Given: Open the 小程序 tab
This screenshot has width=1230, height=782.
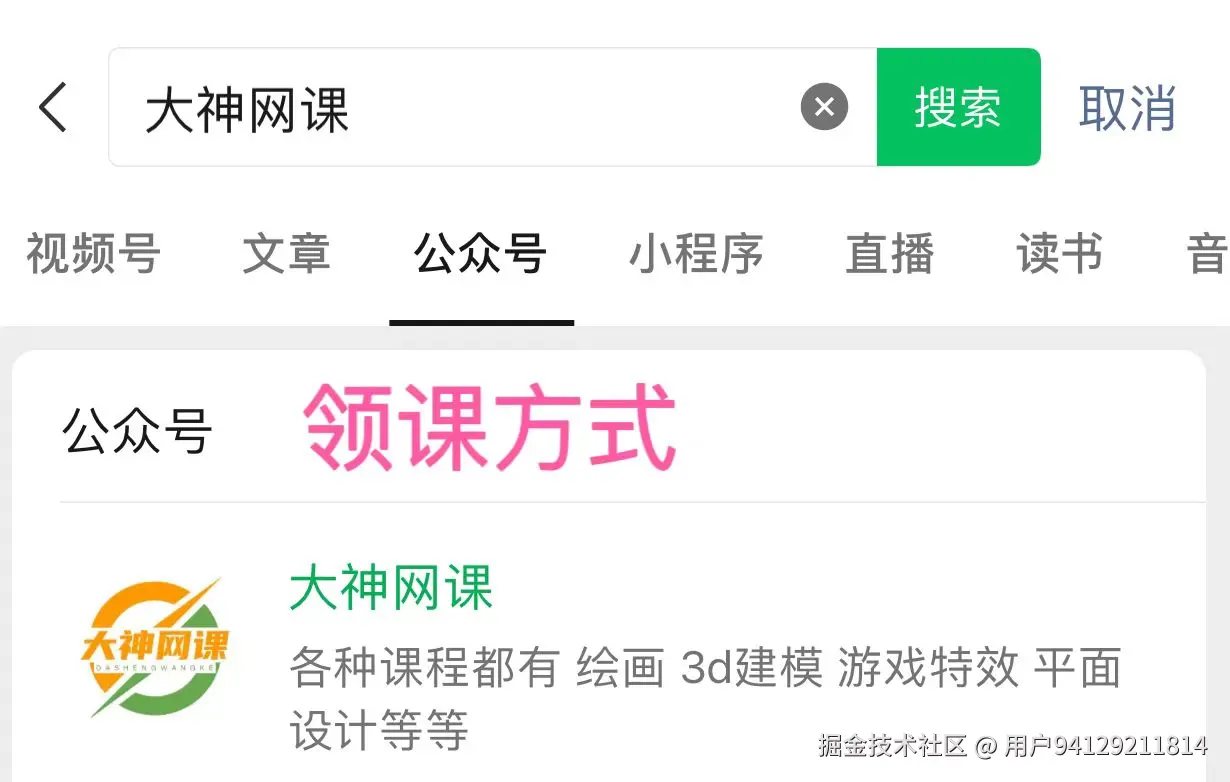Looking at the screenshot, I should pyautogui.click(x=696, y=254).
